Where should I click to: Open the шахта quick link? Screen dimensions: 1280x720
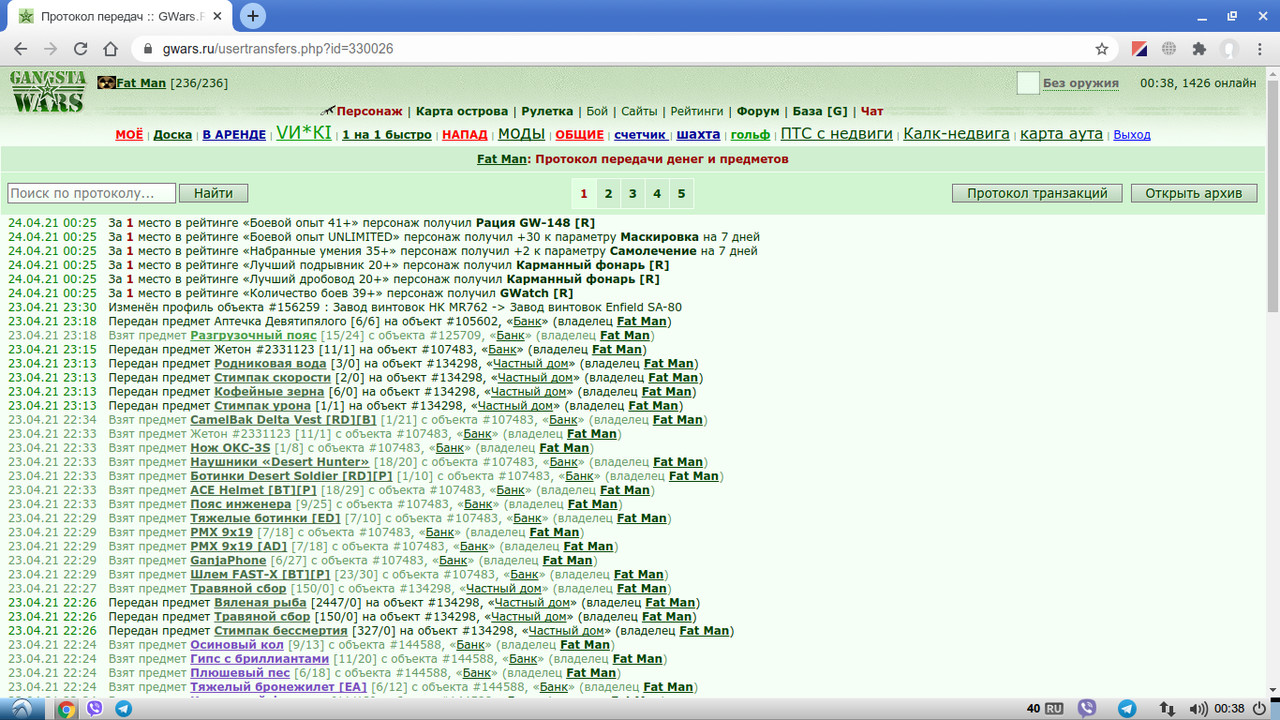[698, 134]
